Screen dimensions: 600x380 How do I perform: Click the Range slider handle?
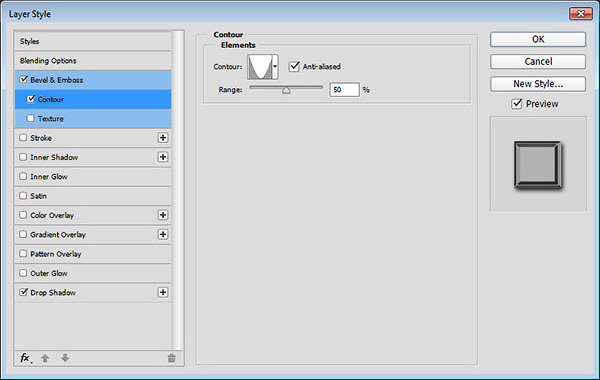pos(286,90)
